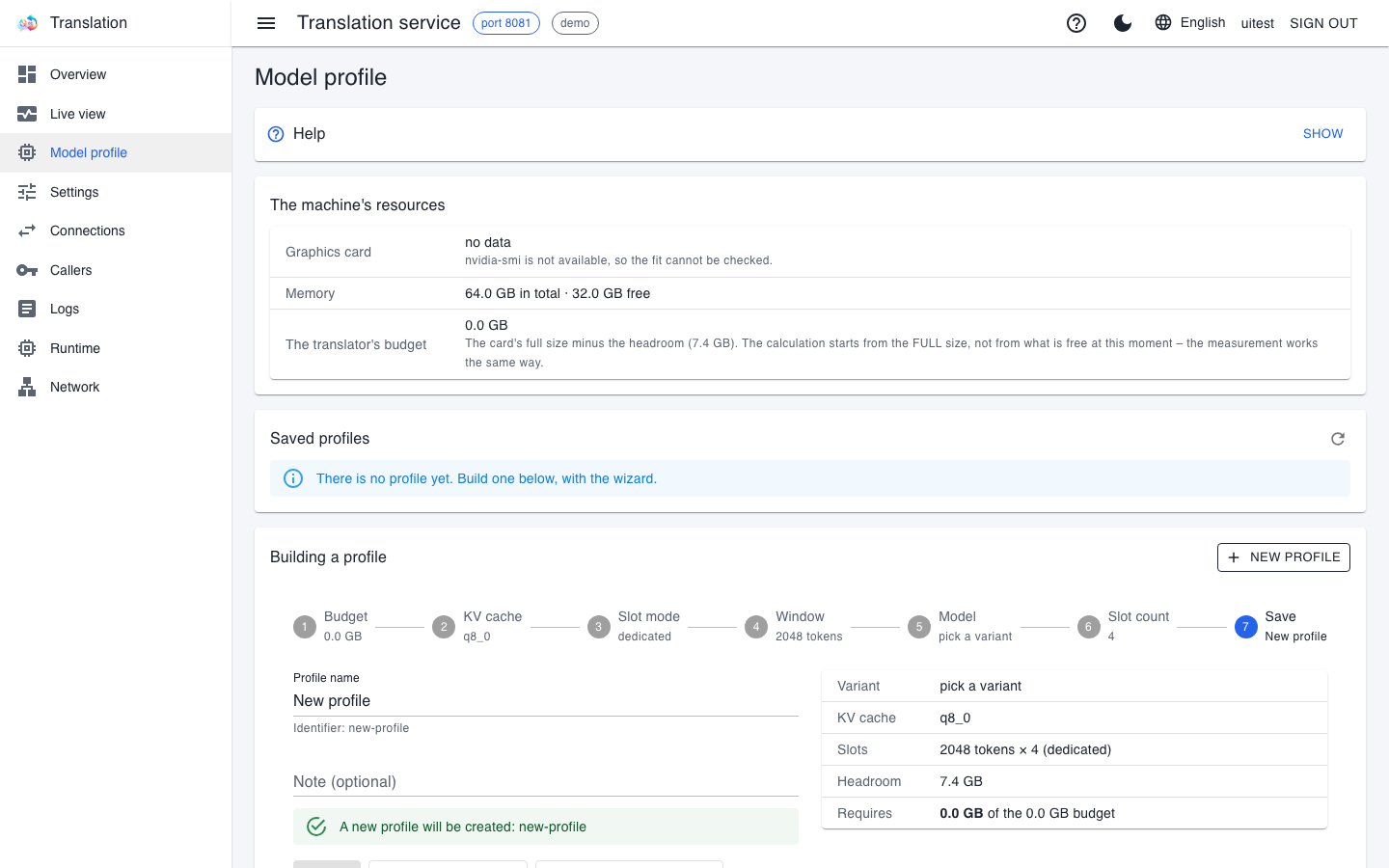The image size is (1389, 868).
Task: Sign out of the service
Action: (x=1323, y=23)
